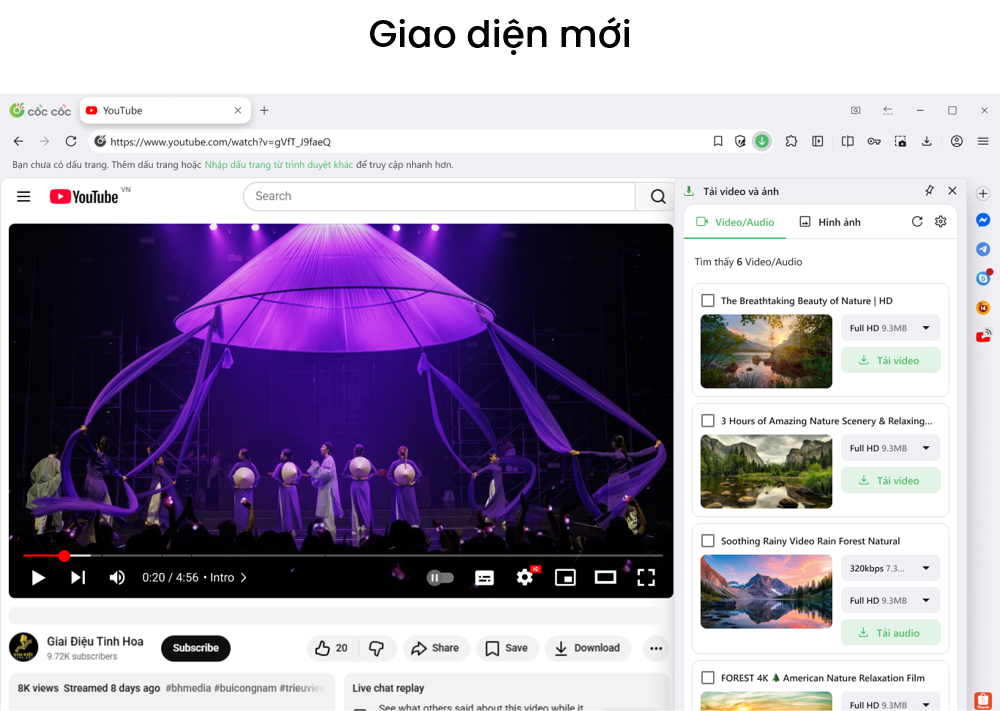Switch to the Video/Audio tab
This screenshot has height=711, width=1000.
[x=735, y=222]
